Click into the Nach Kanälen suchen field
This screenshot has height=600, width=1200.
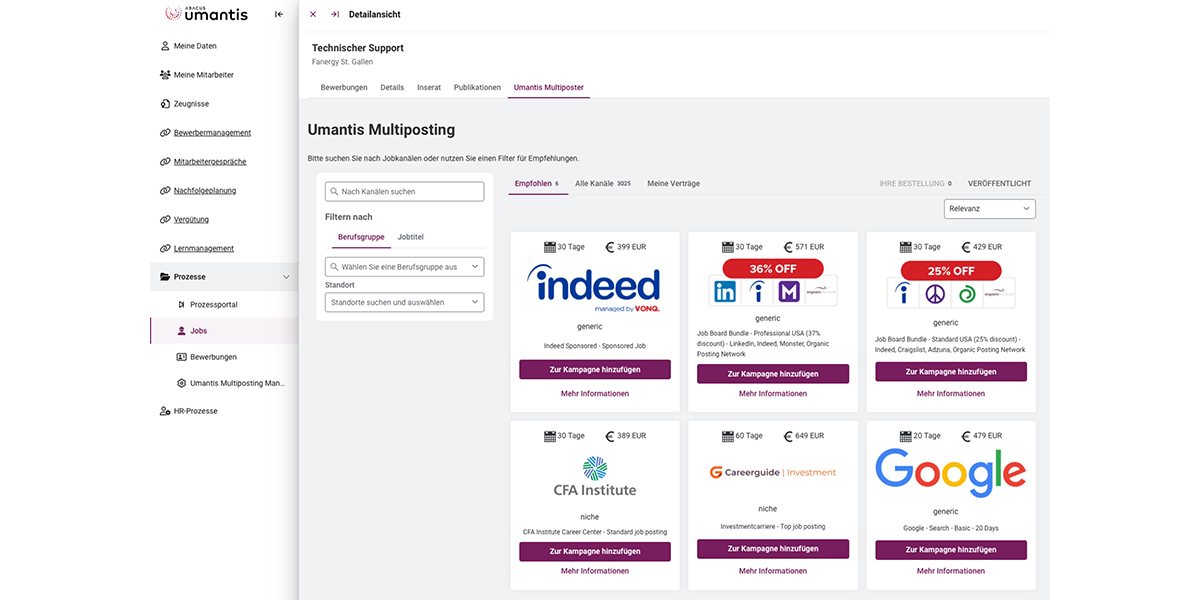click(404, 190)
